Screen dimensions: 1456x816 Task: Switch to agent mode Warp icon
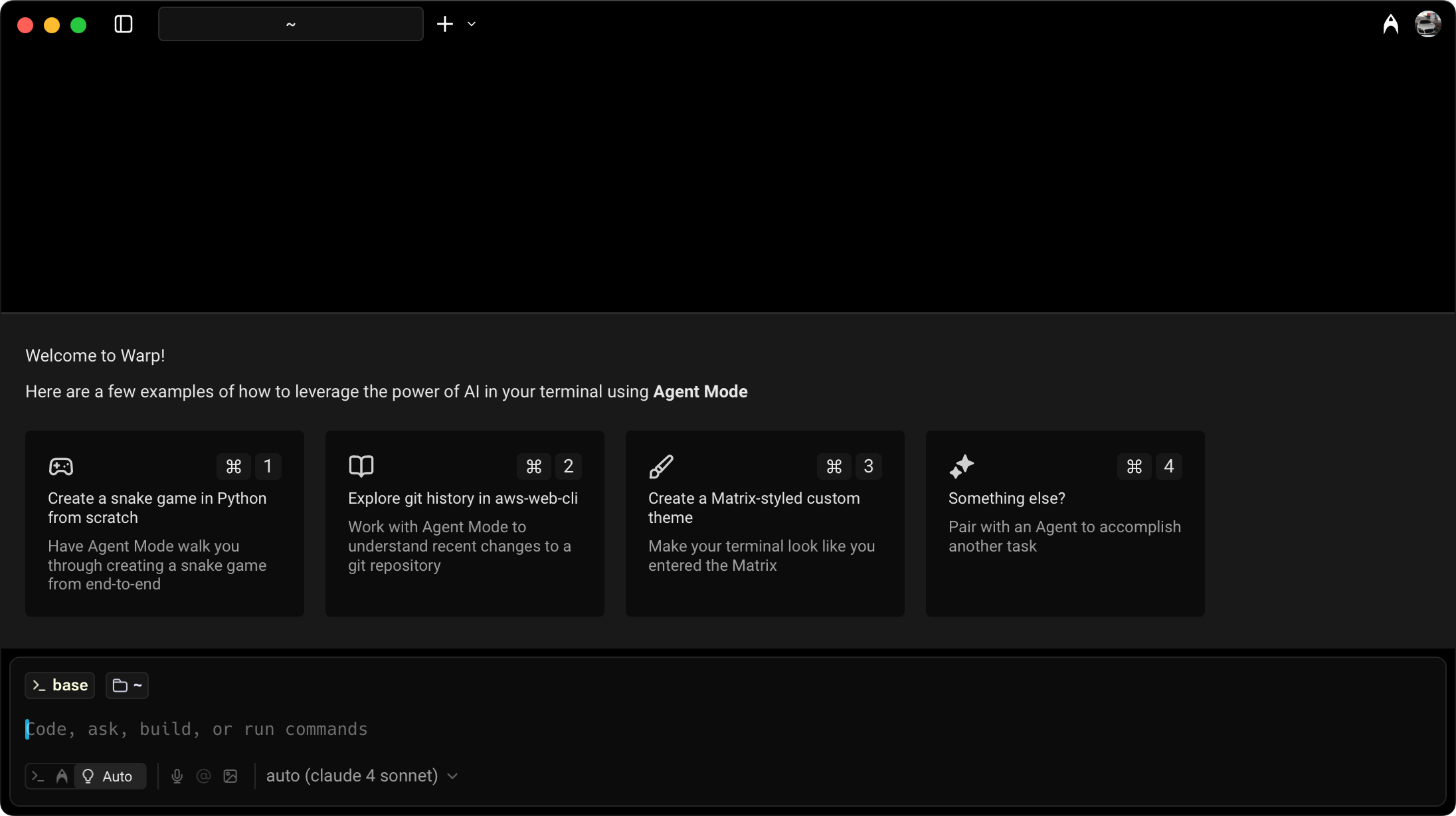click(62, 776)
